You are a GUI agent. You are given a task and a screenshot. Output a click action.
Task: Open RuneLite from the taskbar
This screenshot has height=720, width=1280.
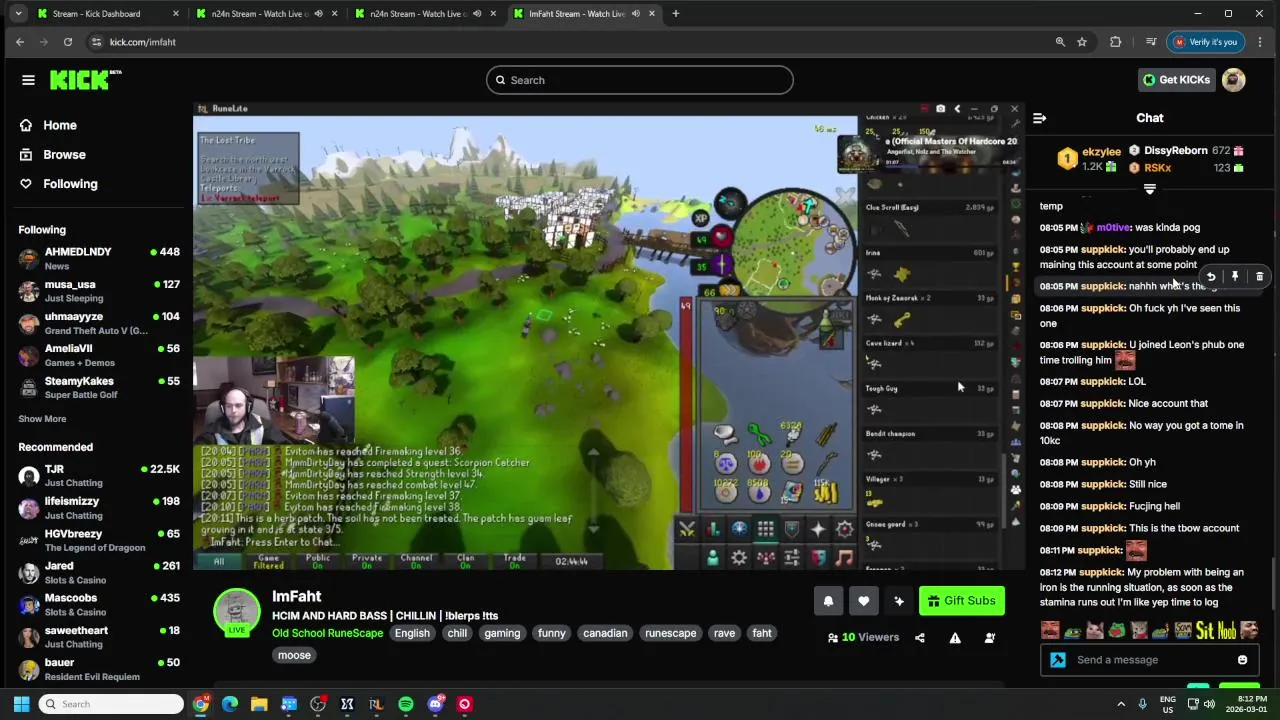point(376,704)
